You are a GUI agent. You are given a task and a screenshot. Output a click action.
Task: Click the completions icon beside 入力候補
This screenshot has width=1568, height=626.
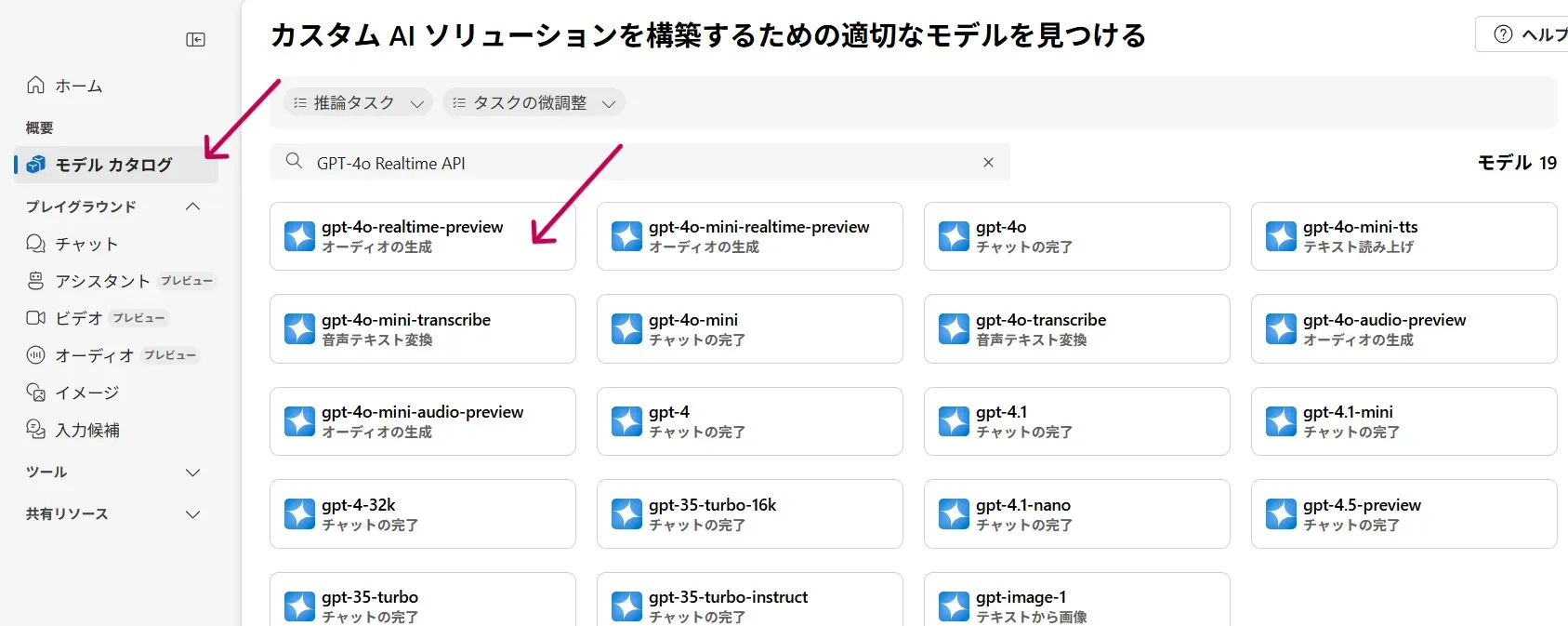pyautogui.click(x=35, y=430)
